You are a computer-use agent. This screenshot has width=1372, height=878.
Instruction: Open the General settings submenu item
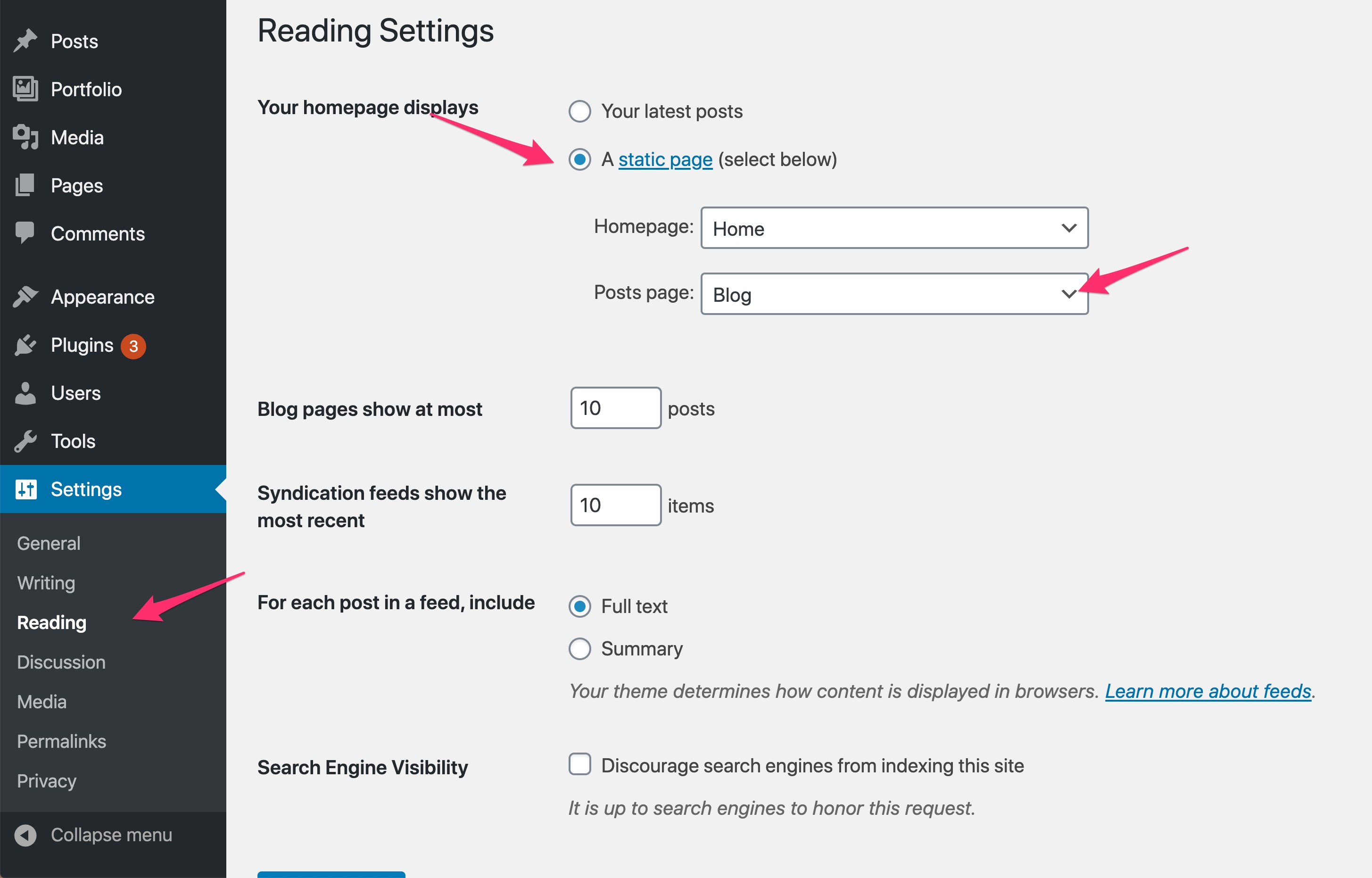tap(49, 543)
